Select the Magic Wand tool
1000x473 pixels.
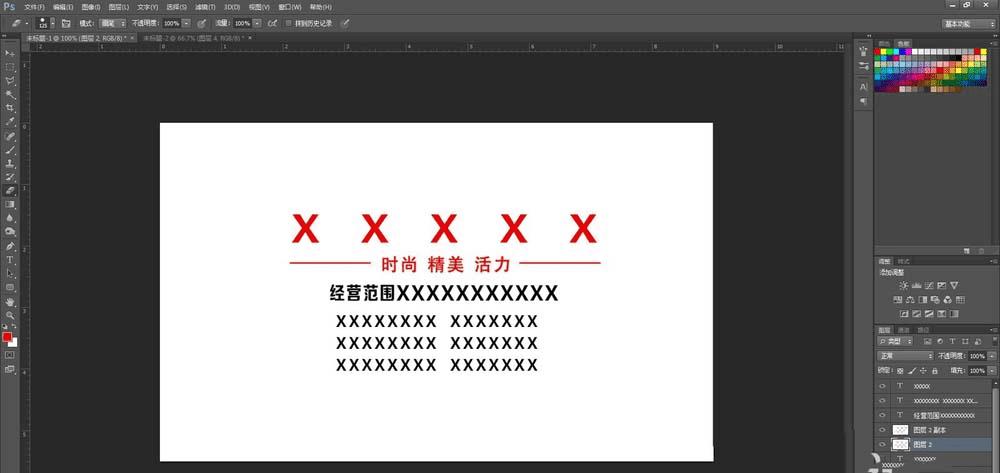[10, 94]
